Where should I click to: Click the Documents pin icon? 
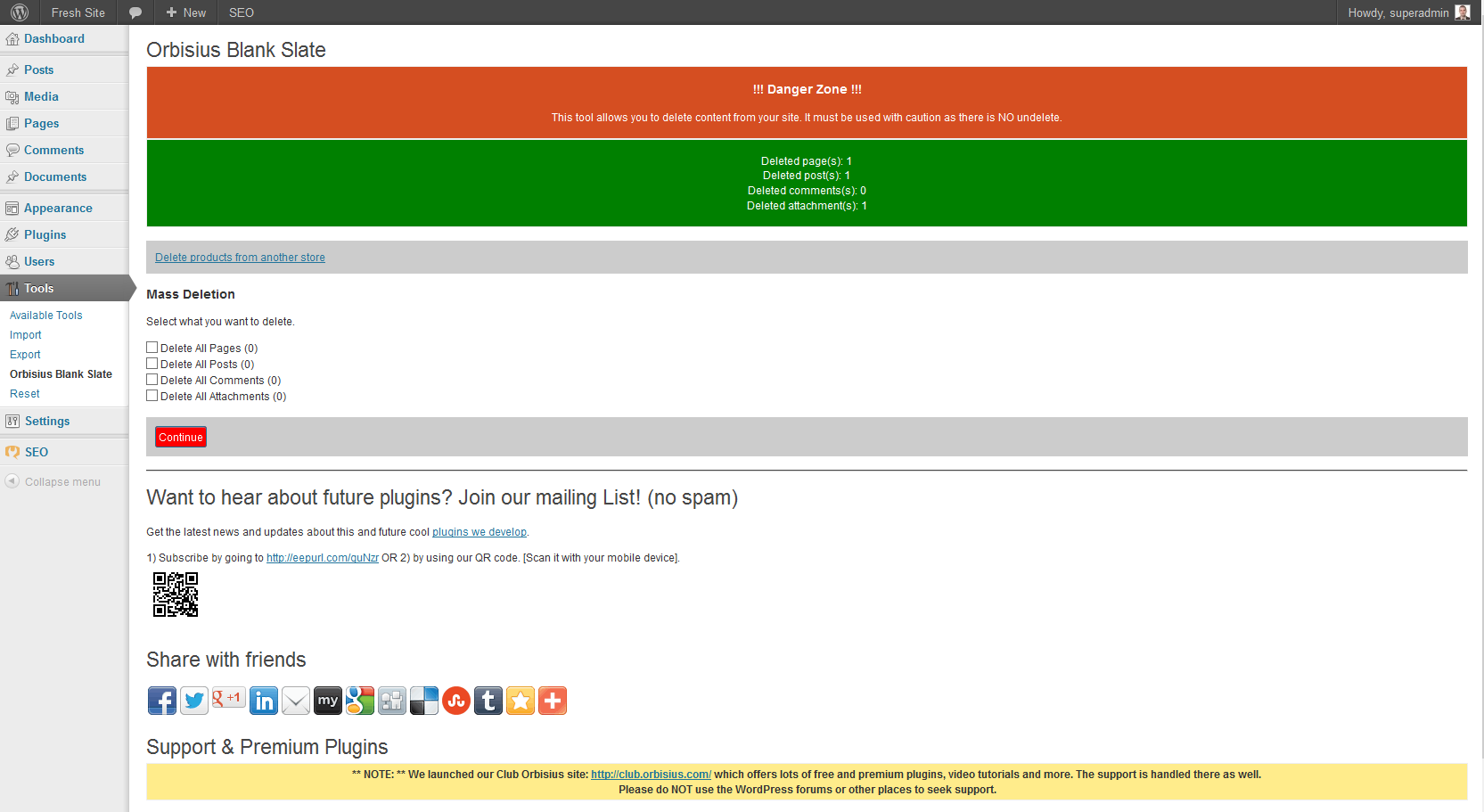tap(12, 177)
